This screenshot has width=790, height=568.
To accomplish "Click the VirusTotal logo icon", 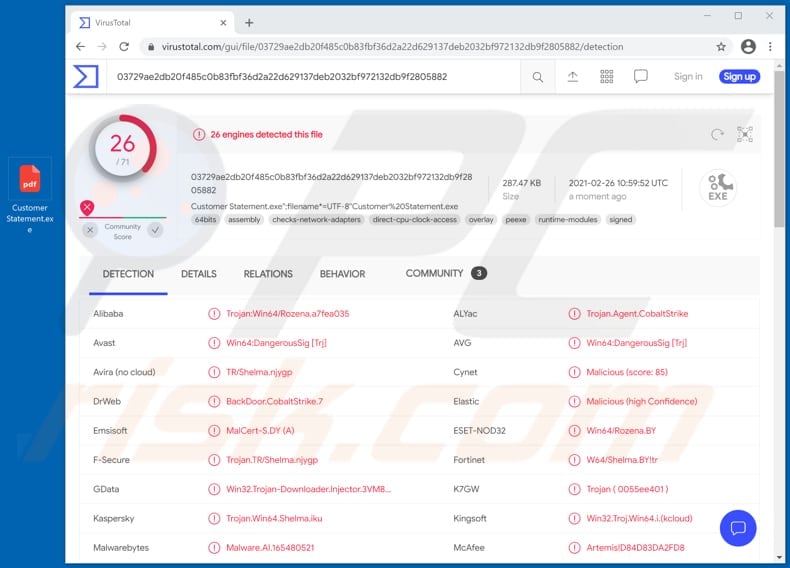I will 86,76.
